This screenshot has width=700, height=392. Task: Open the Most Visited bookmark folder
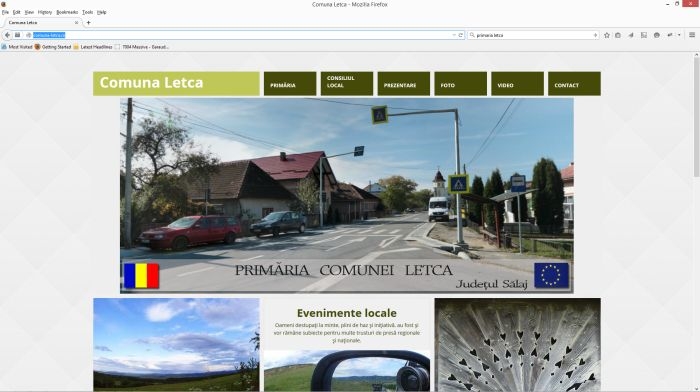17,47
